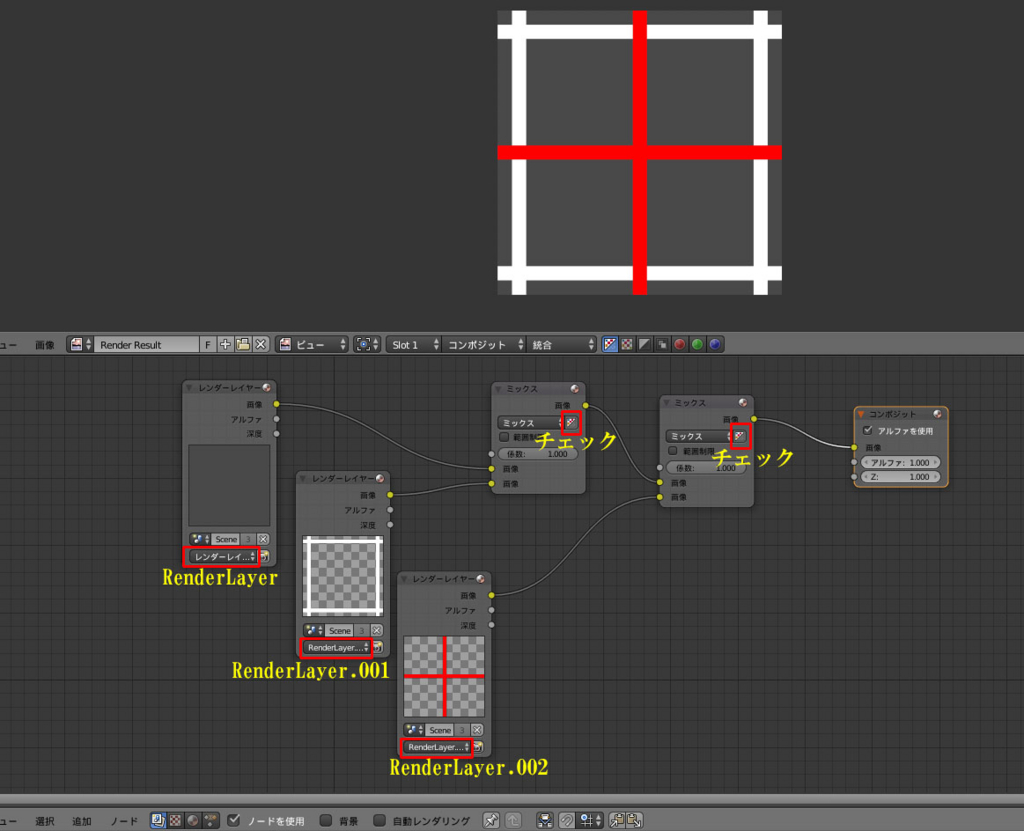Viewport: 1024px width, 831px height.
Task: Toggle 自動レンダリング checkbox
Action: pos(379,821)
